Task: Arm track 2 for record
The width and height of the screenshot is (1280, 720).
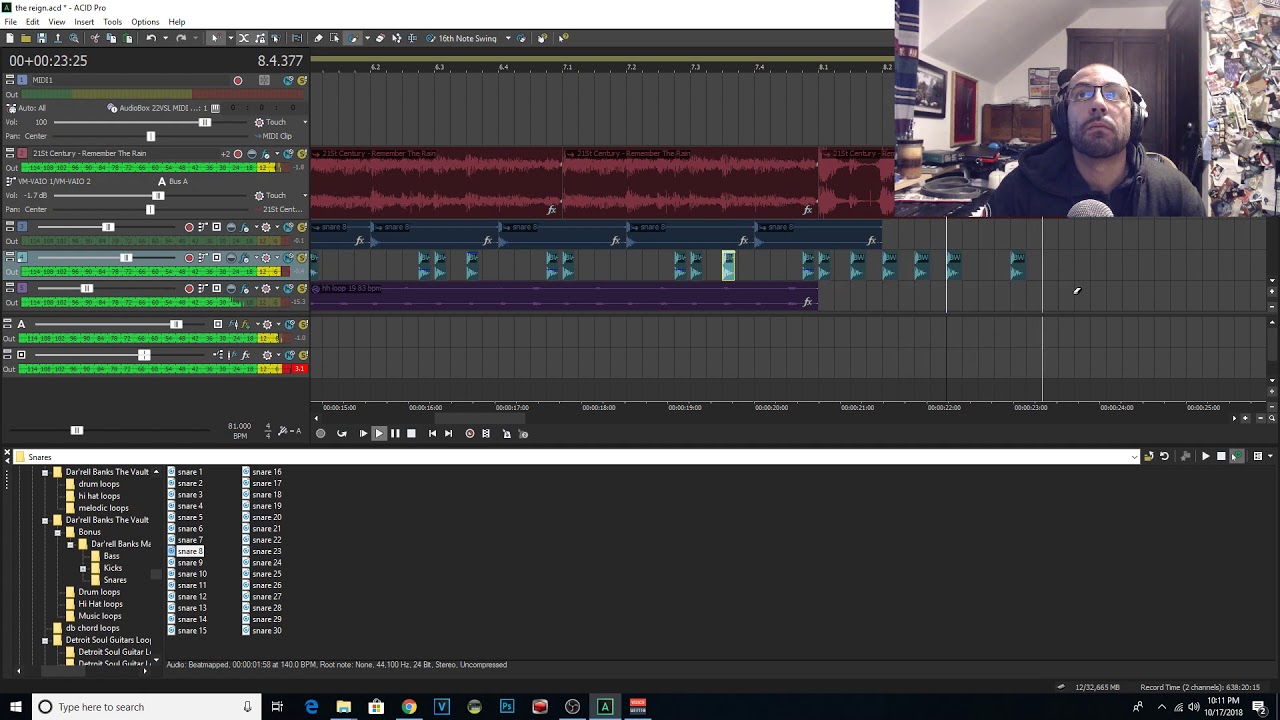Action: 237,154
